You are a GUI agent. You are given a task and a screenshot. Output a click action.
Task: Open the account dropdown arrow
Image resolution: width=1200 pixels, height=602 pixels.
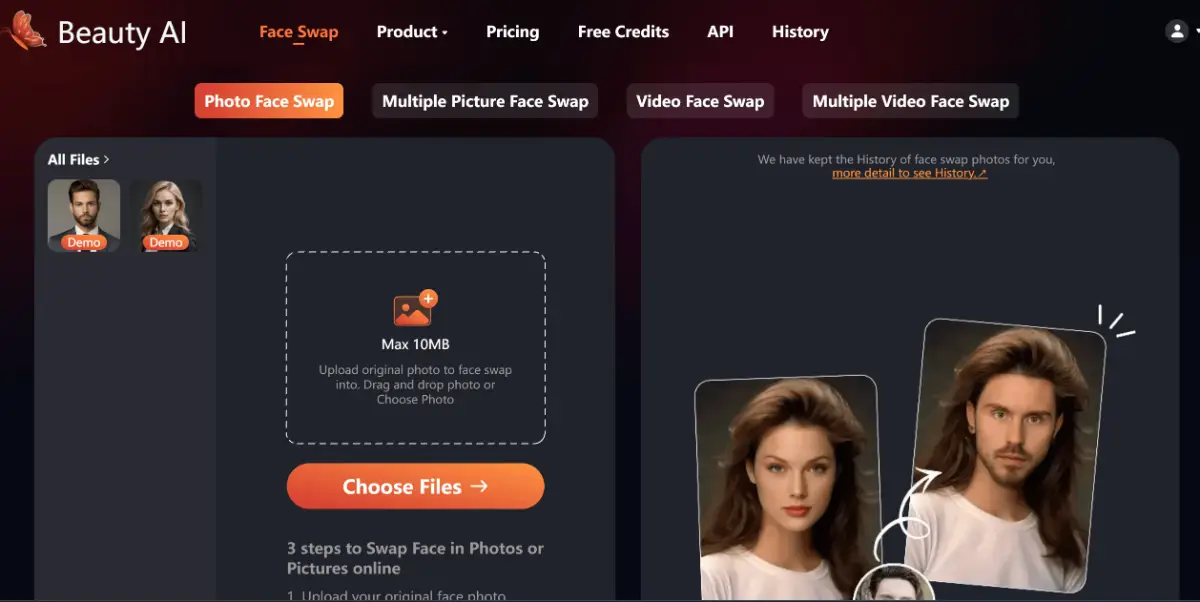[x=1196, y=32]
